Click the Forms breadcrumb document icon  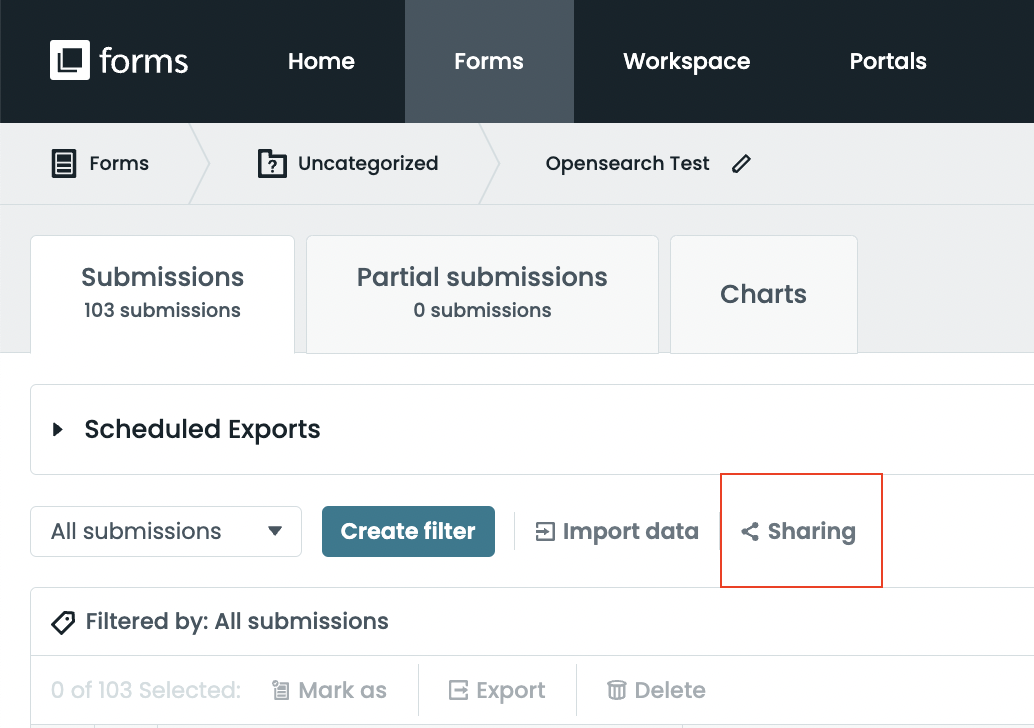coord(64,164)
